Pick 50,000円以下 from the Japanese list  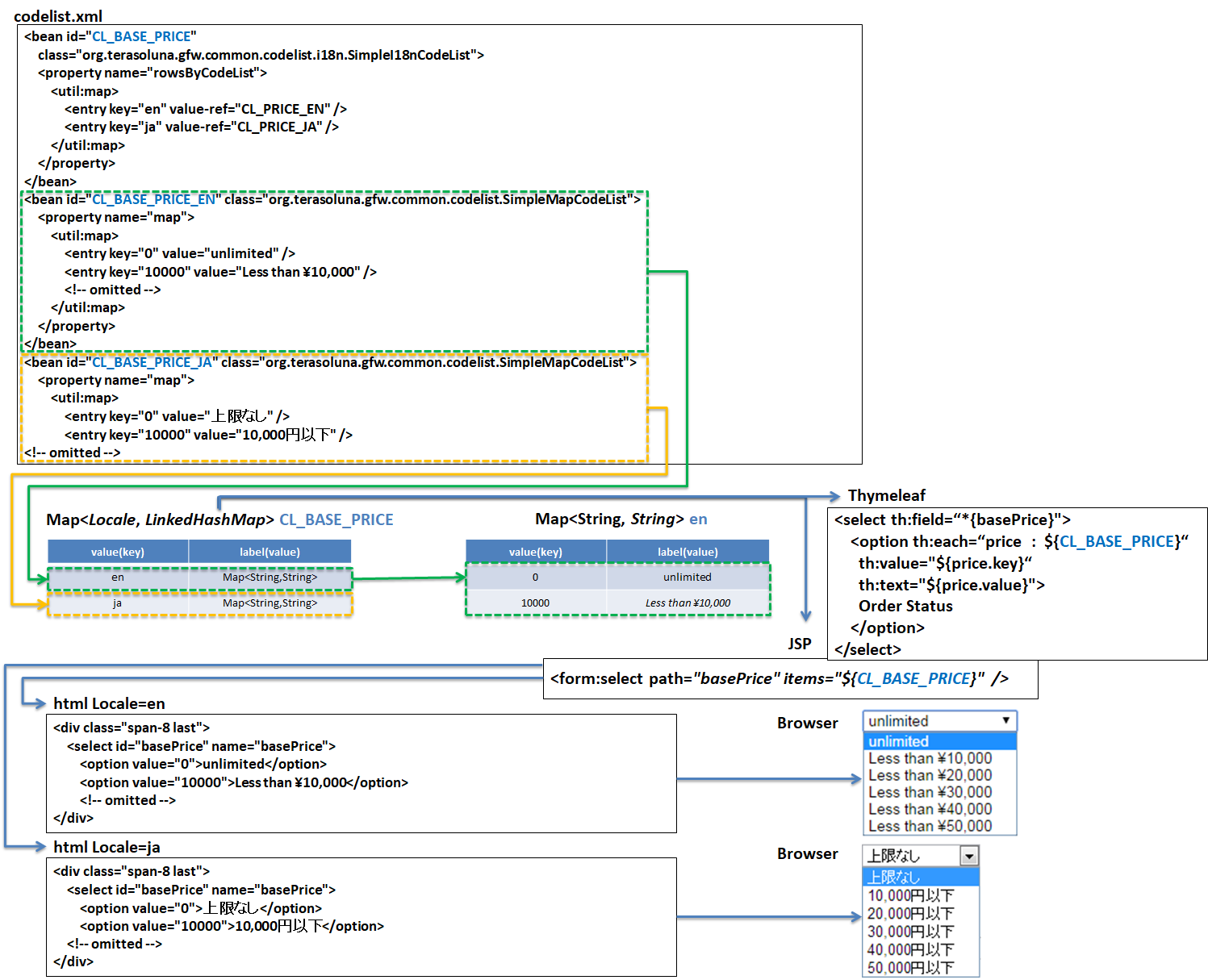(x=910, y=967)
